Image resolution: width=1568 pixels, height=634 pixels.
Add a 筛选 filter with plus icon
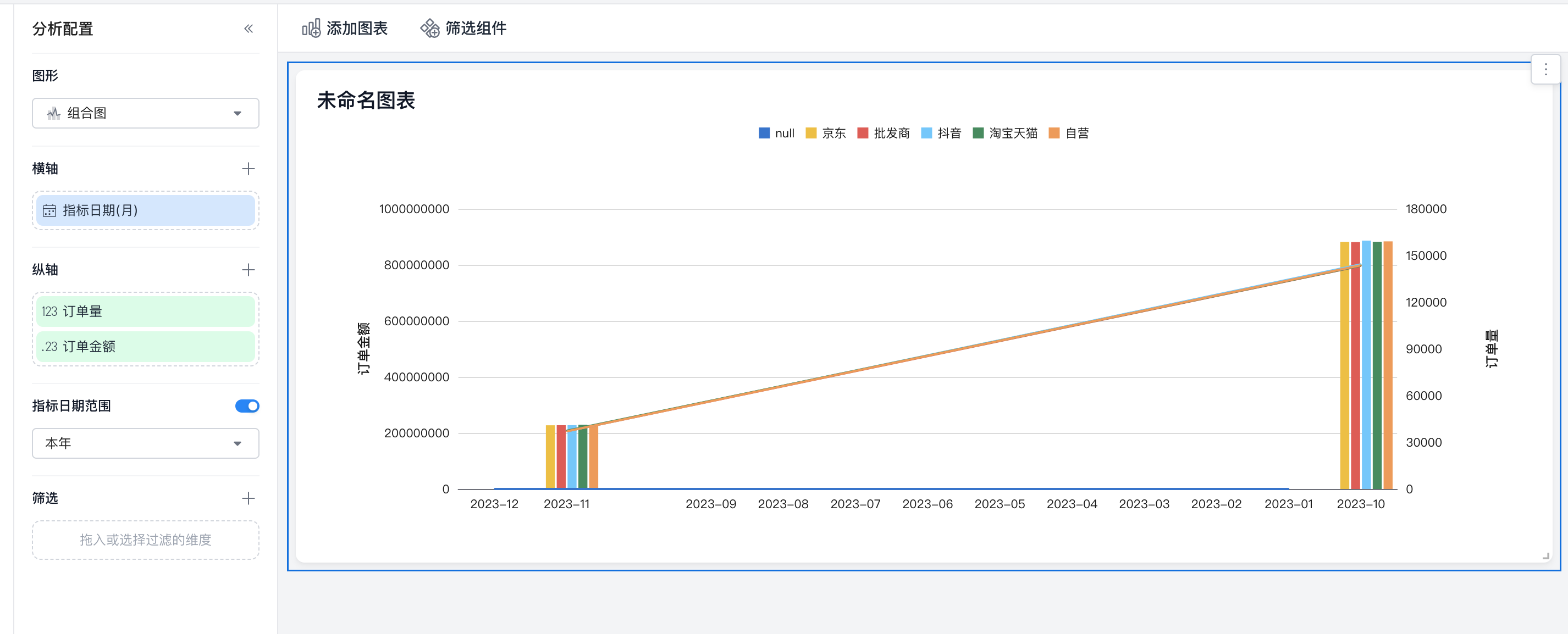[249, 498]
